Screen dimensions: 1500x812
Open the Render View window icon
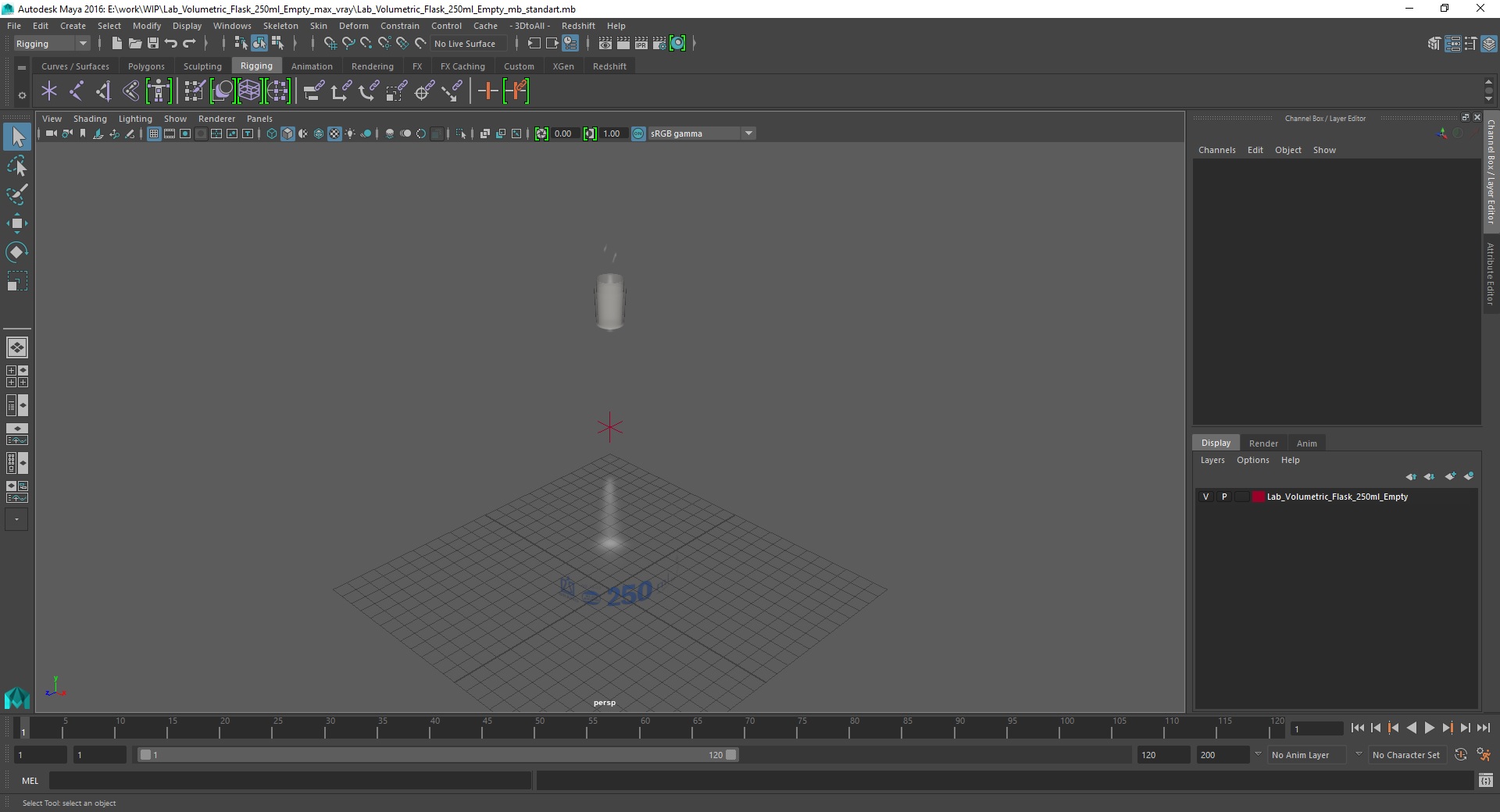[605, 44]
